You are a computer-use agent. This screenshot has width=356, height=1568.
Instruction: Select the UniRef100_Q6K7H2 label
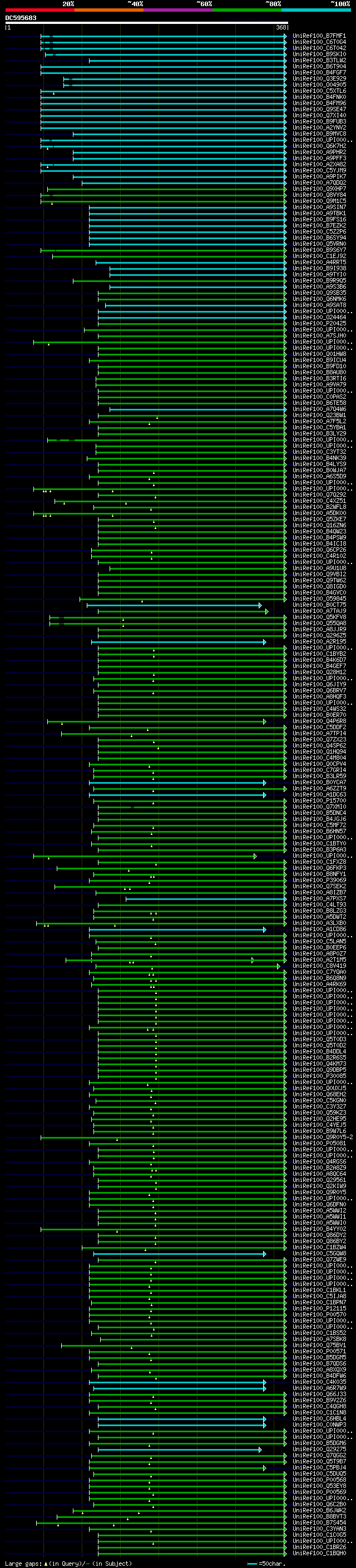click(319, 146)
